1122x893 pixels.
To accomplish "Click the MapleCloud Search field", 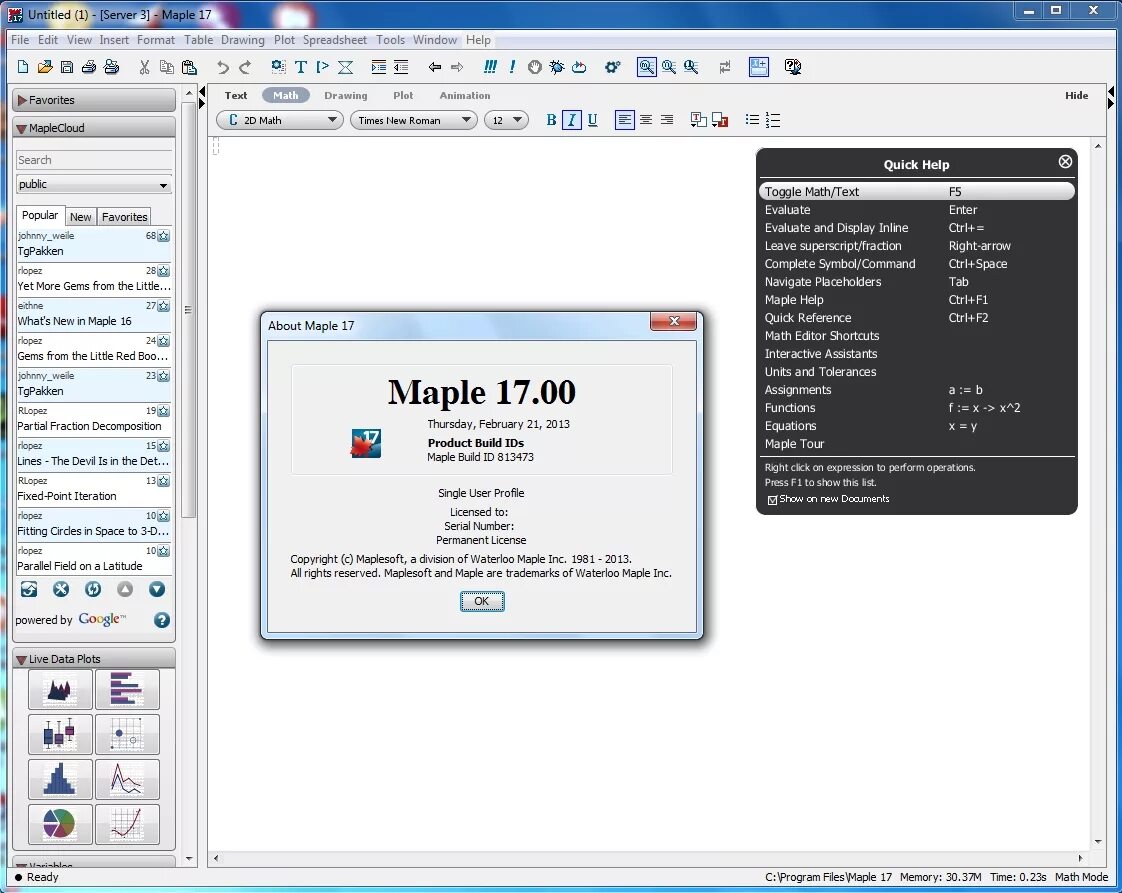I will click(x=94, y=160).
